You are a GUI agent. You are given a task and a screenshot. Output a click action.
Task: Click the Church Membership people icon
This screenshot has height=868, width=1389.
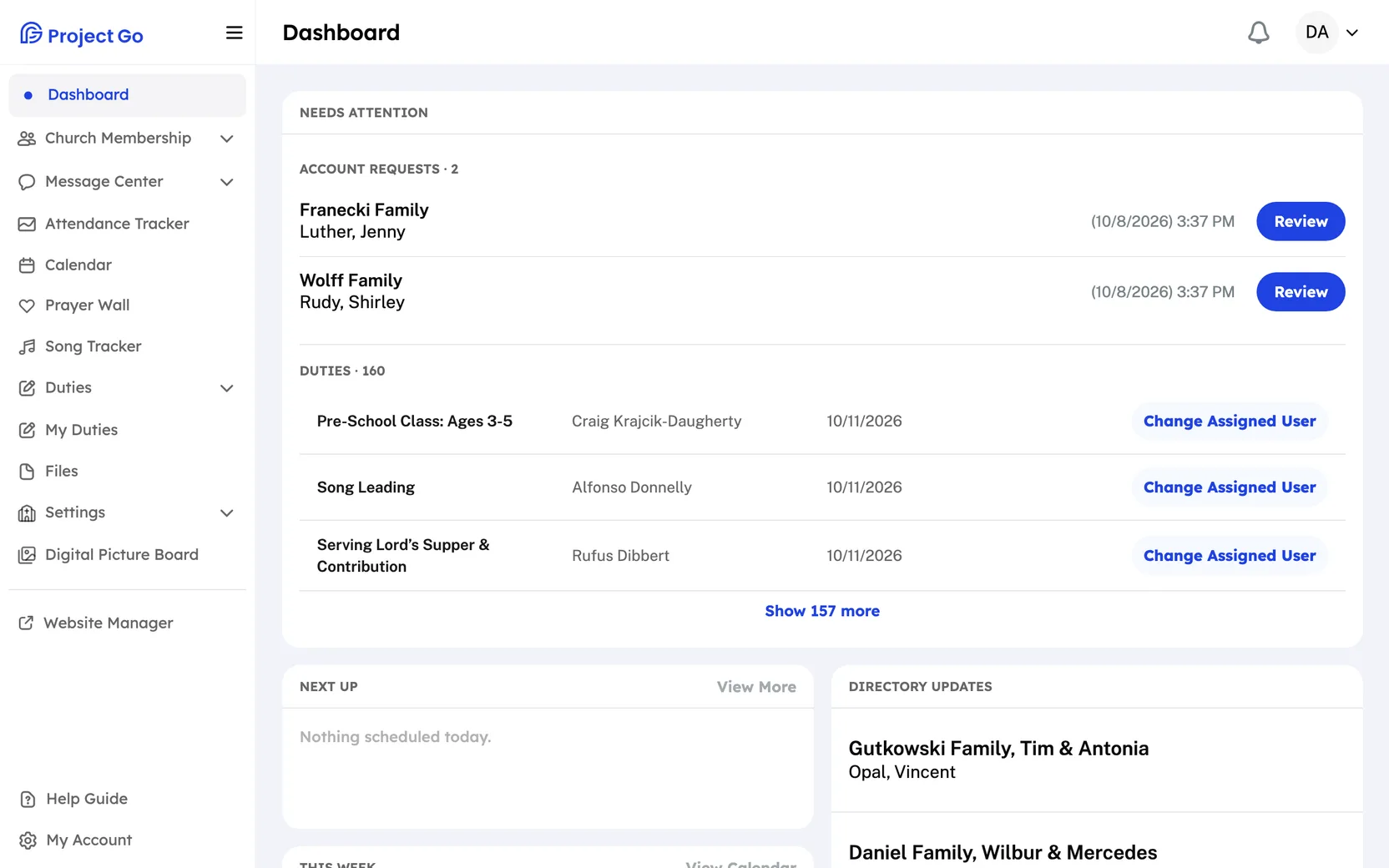[x=27, y=139]
